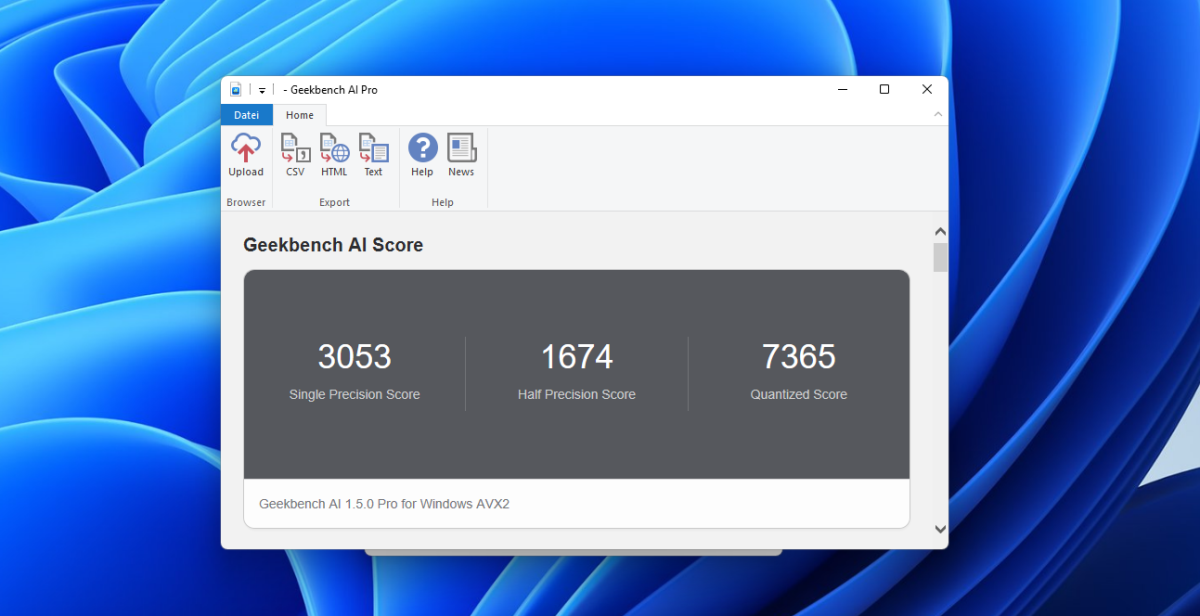This screenshot has width=1200, height=616.
Task: Minimize the Geekbench AI Pro window
Action: pos(841,89)
